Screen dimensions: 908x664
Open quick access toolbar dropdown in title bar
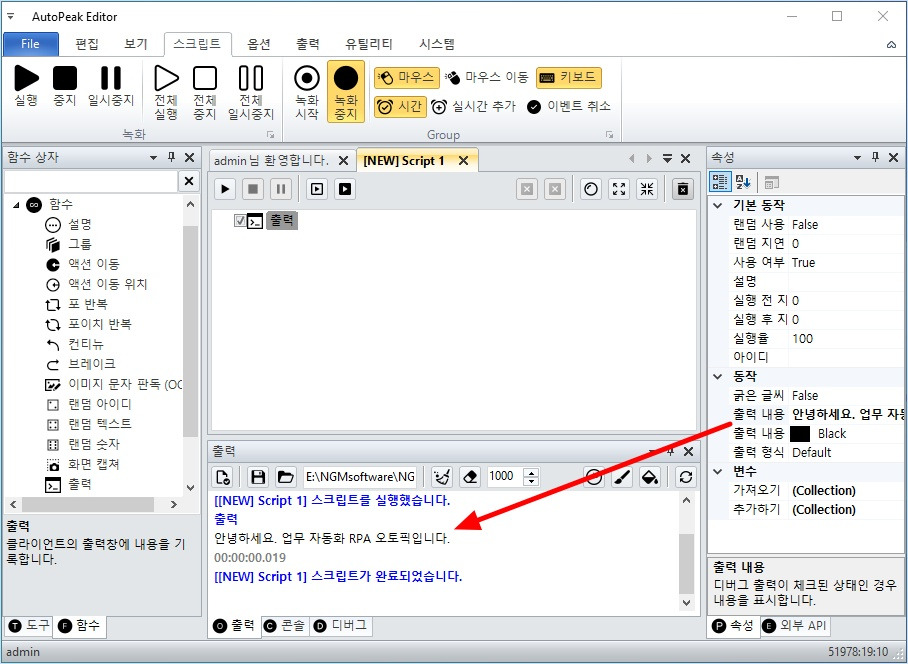pyautogui.click(x=10, y=16)
